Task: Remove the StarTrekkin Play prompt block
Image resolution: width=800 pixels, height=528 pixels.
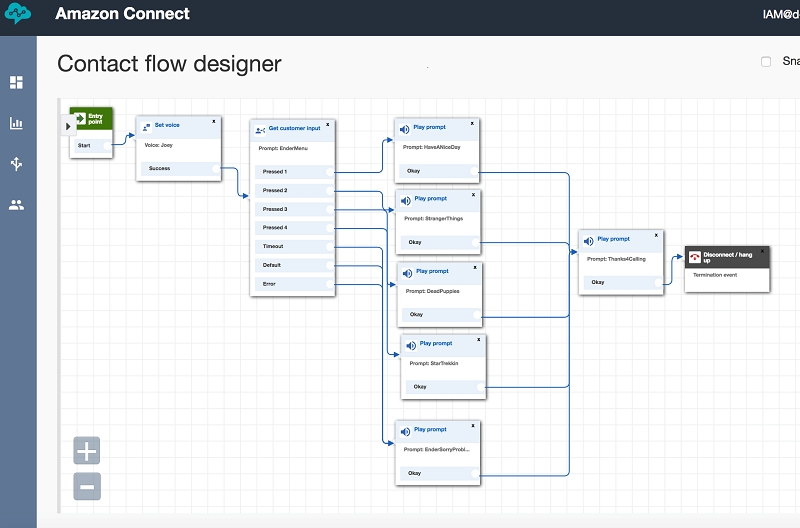Action: [479, 339]
